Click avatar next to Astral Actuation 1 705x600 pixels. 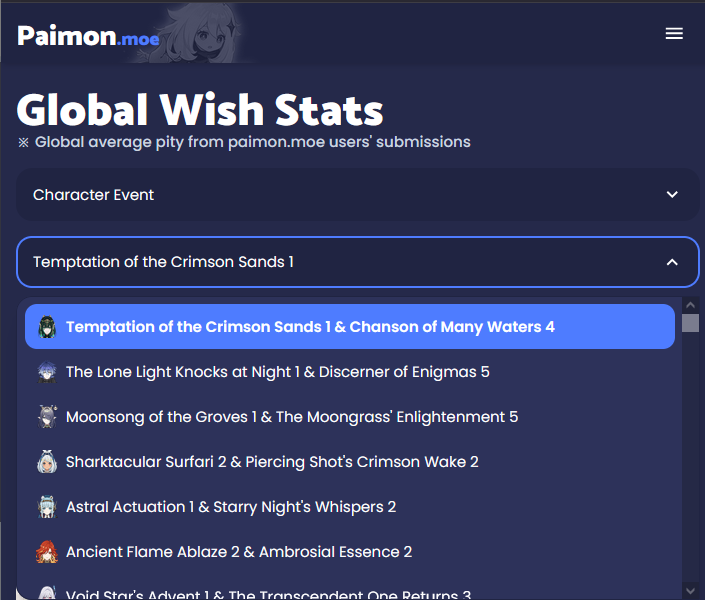pyautogui.click(x=47, y=506)
